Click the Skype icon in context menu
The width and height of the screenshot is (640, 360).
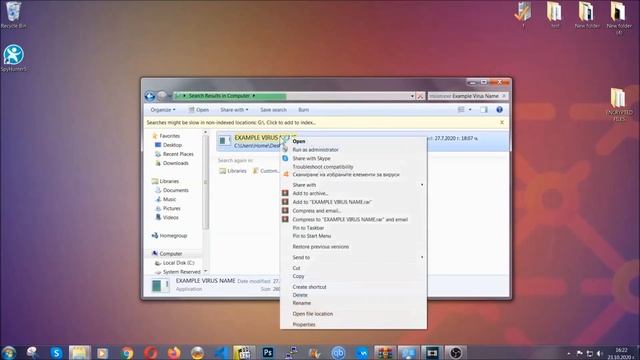[285, 158]
